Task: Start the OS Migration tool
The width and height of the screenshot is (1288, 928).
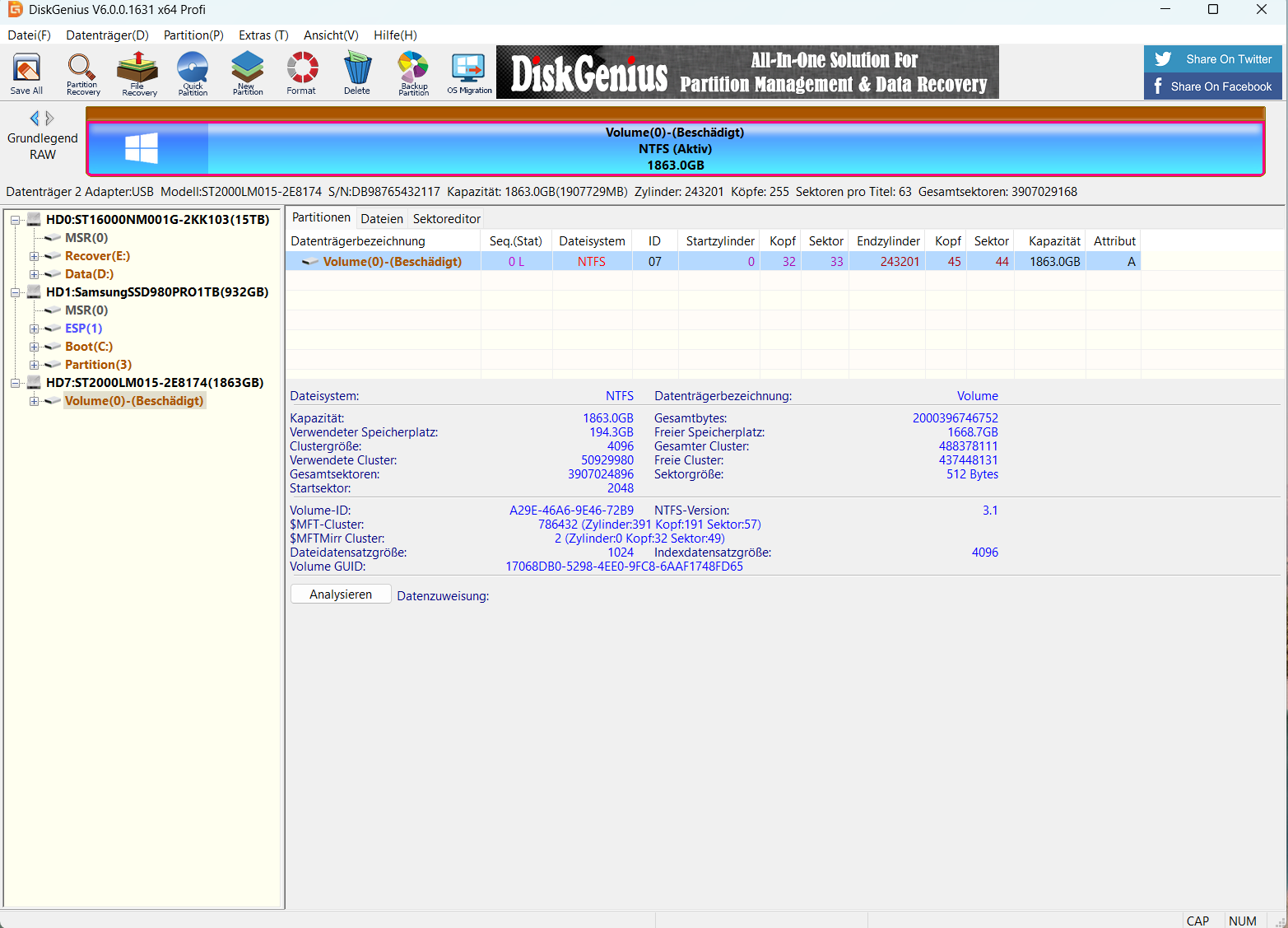Action: [469, 73]
